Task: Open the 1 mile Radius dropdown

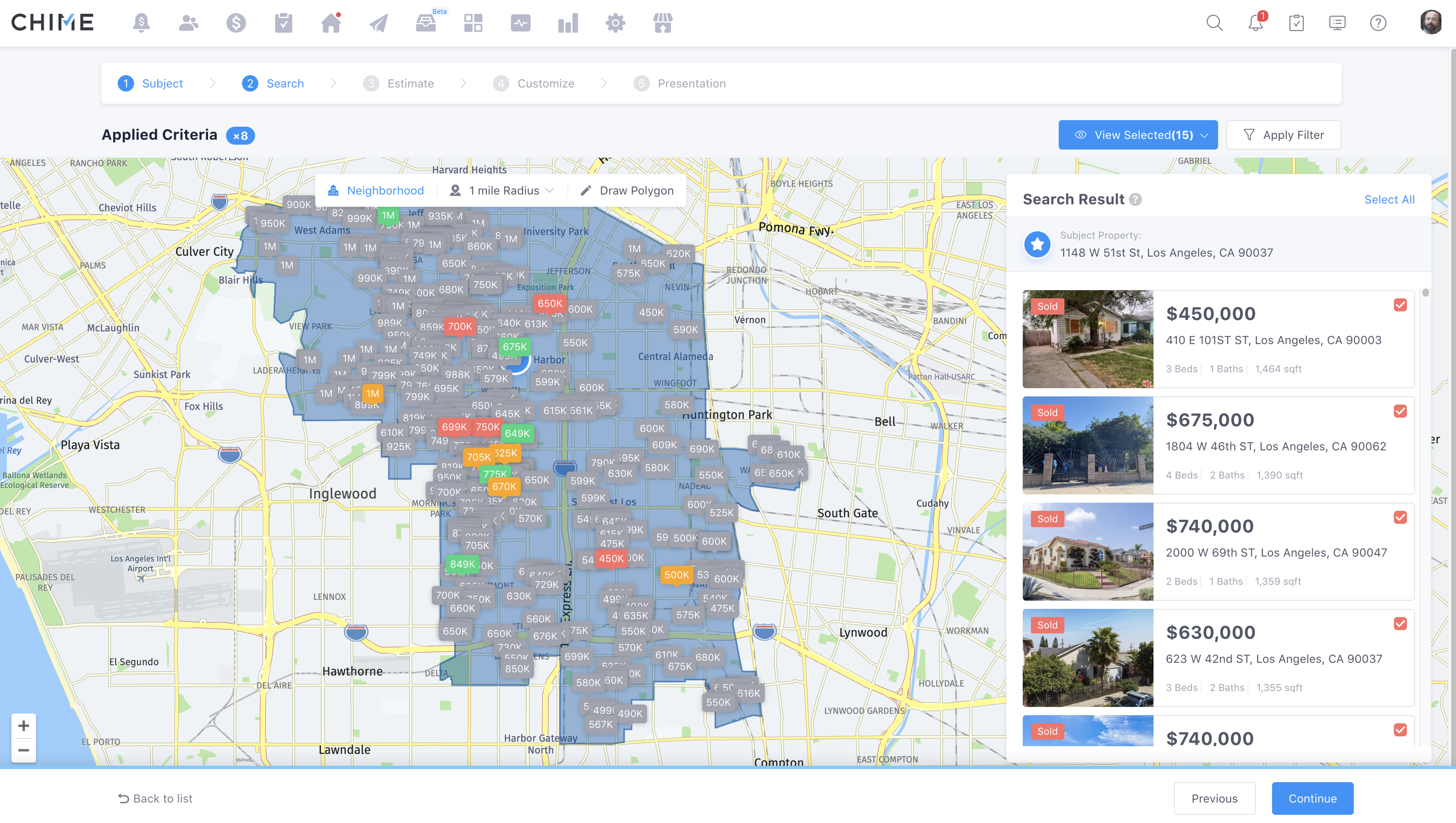Action: coord(502,191)
